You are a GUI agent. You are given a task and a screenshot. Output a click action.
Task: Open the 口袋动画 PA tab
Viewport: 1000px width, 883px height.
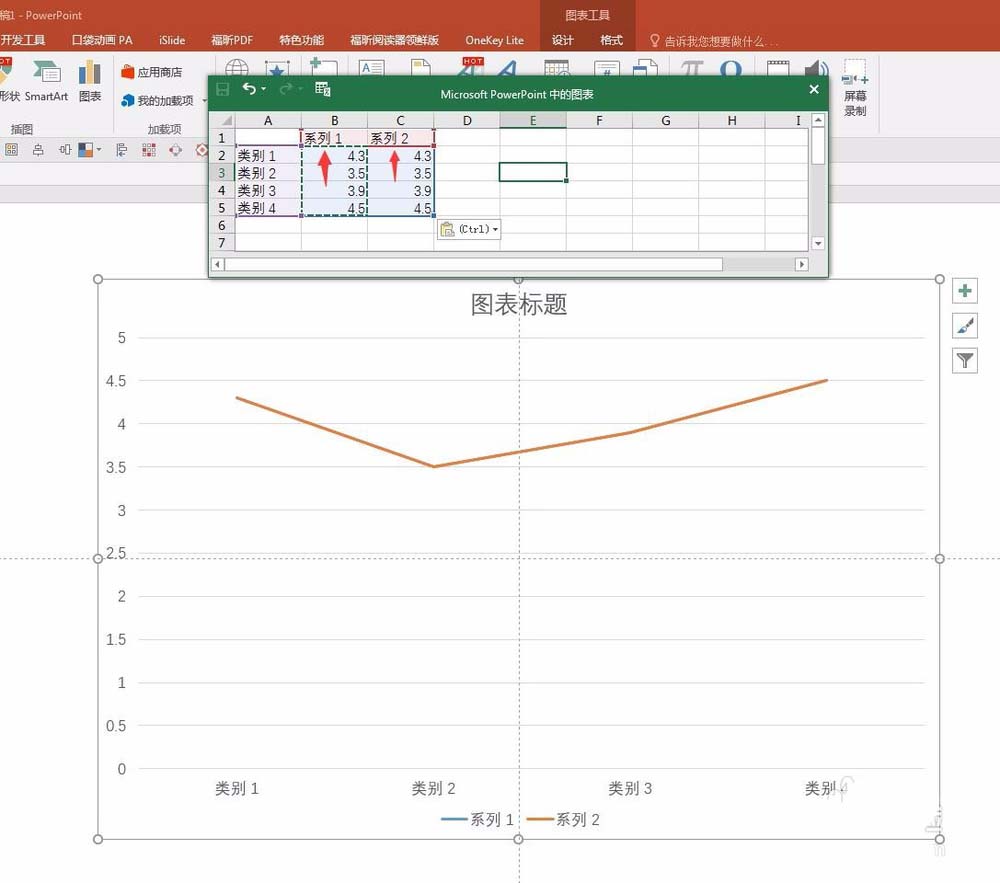click(x=102, y=40)
